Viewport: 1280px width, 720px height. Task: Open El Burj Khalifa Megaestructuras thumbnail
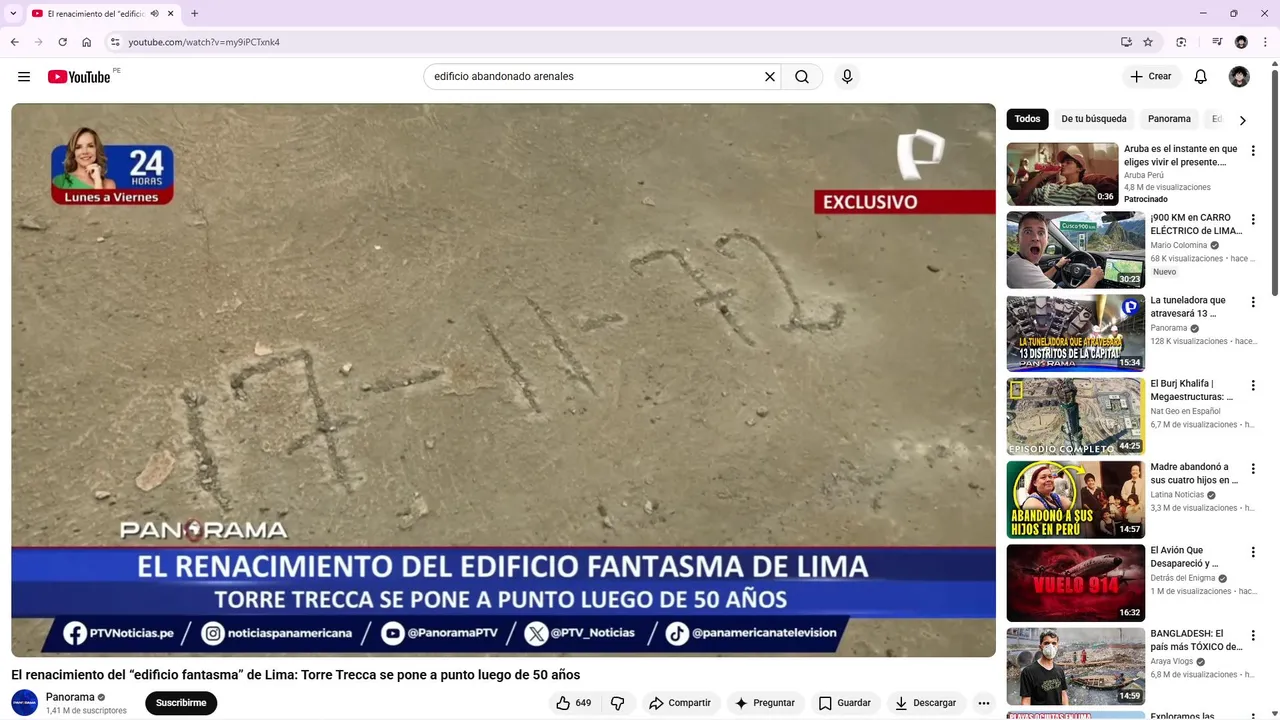[x=1075, y=416]
